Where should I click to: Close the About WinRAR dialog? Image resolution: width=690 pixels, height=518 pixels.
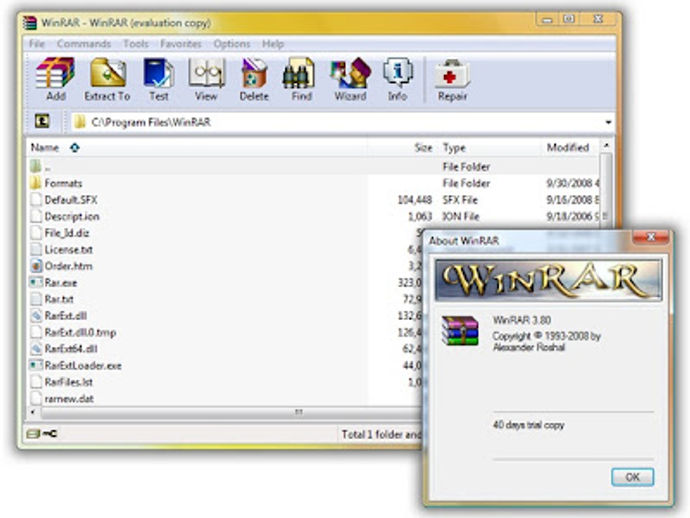[x=651, y=237]
